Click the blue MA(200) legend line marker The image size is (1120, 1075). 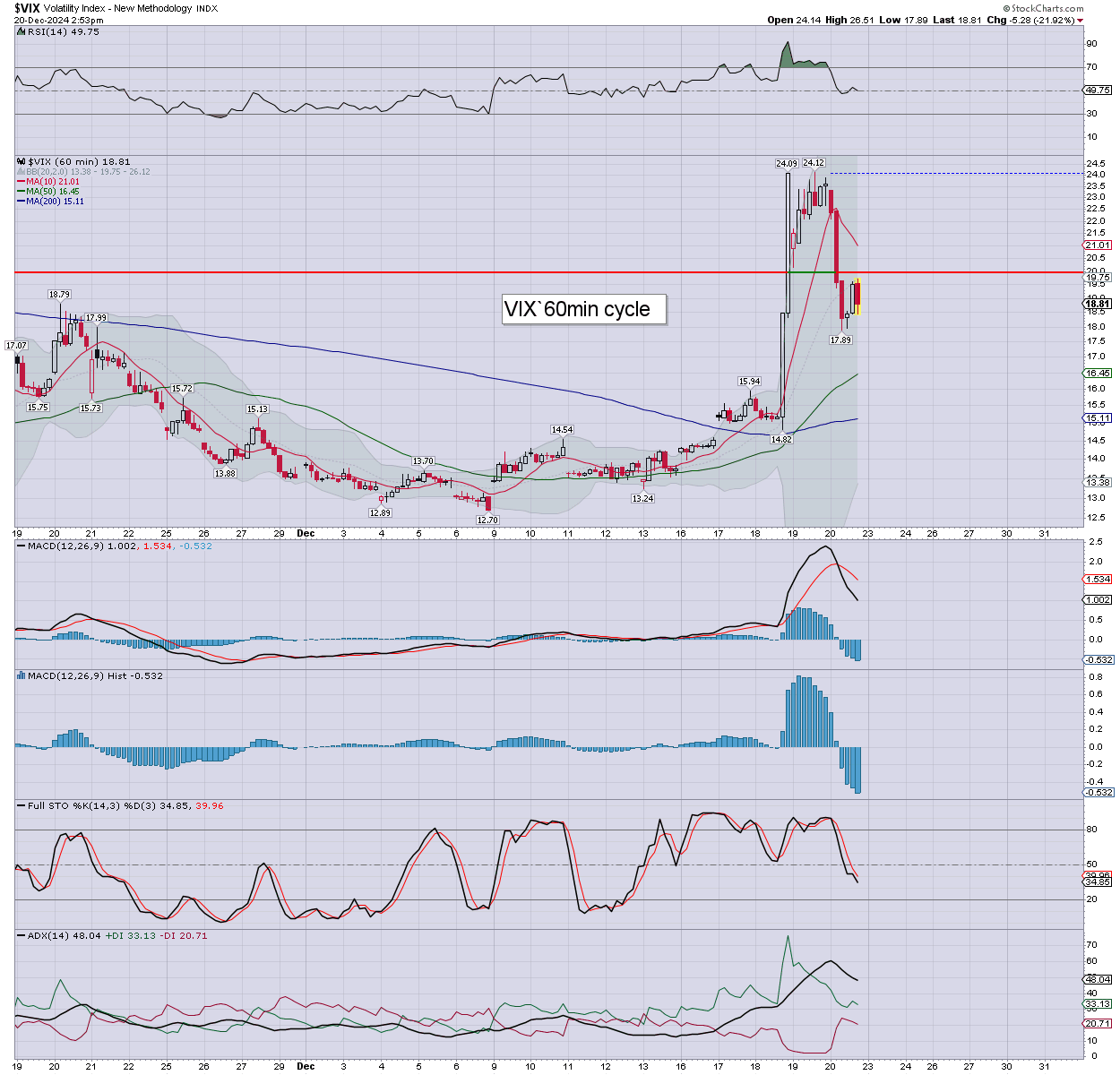(x=21, y=202)
